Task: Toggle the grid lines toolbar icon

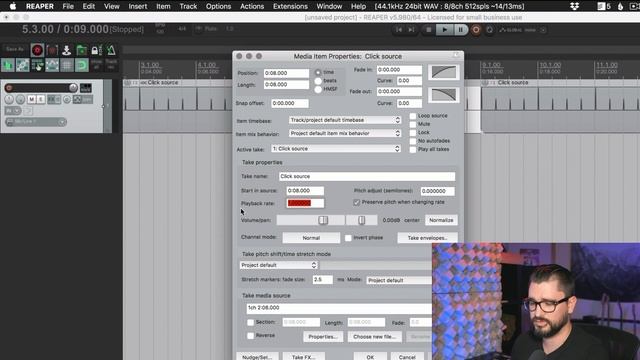Action: [x=67, y=65]
